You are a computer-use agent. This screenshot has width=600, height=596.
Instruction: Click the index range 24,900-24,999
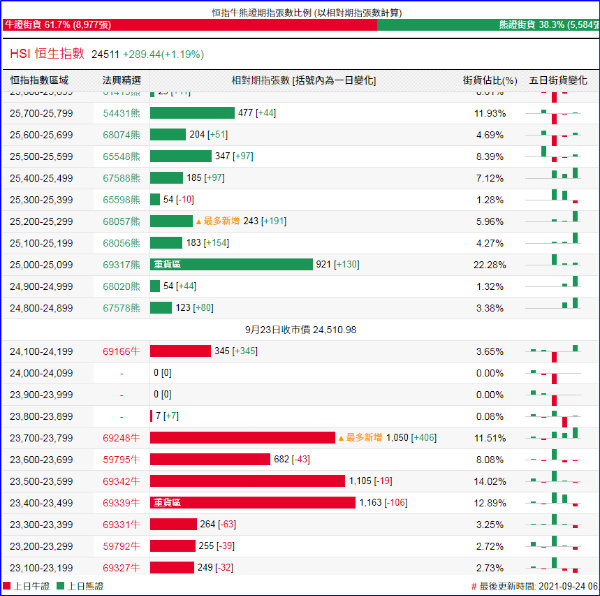click(x=41, y=287)
